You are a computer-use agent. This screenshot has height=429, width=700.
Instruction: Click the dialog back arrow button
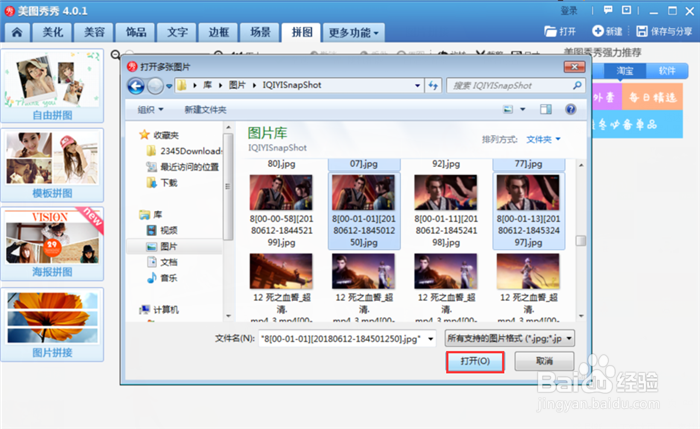136,86
